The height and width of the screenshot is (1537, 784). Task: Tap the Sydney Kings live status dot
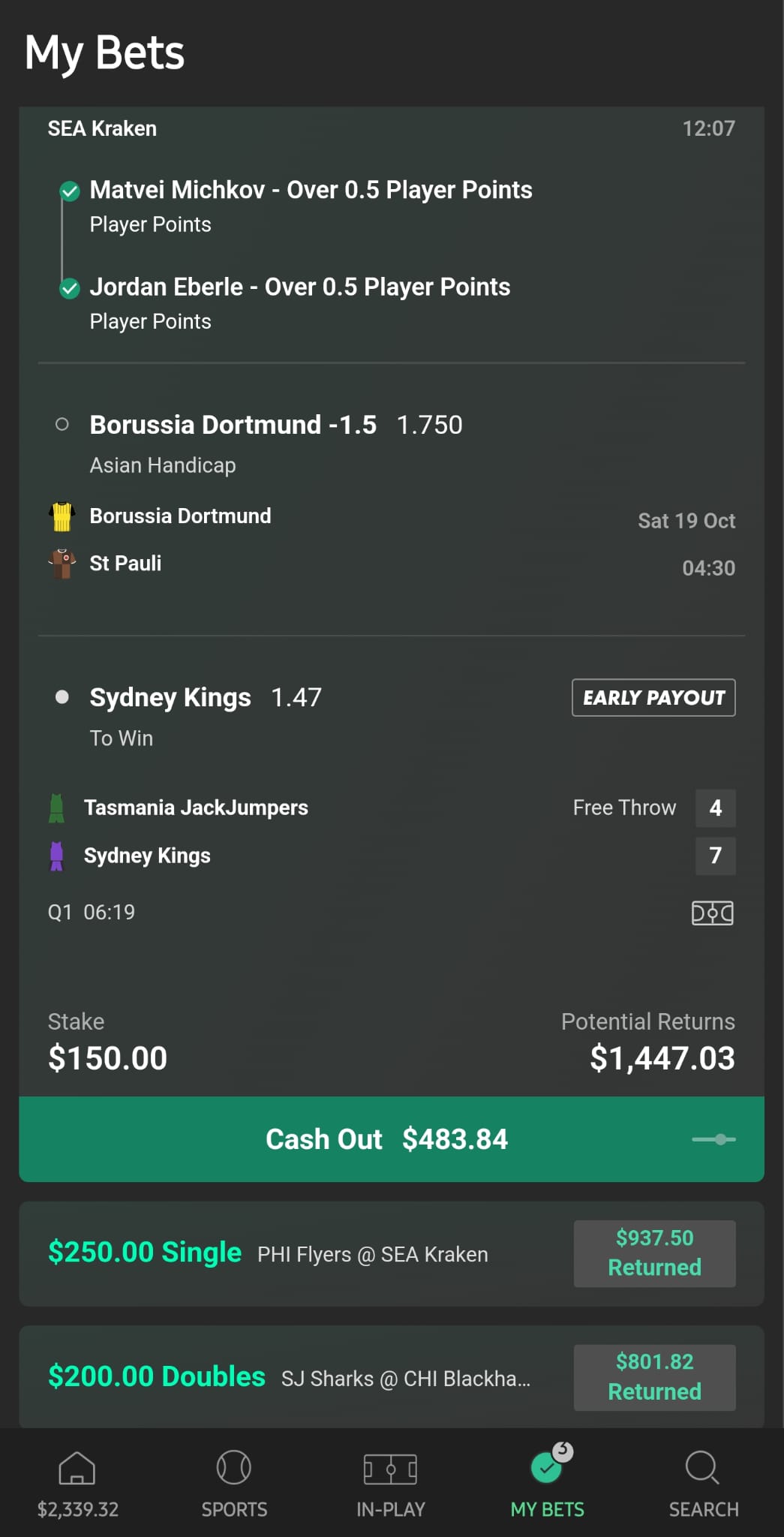(x=62, y=697)
